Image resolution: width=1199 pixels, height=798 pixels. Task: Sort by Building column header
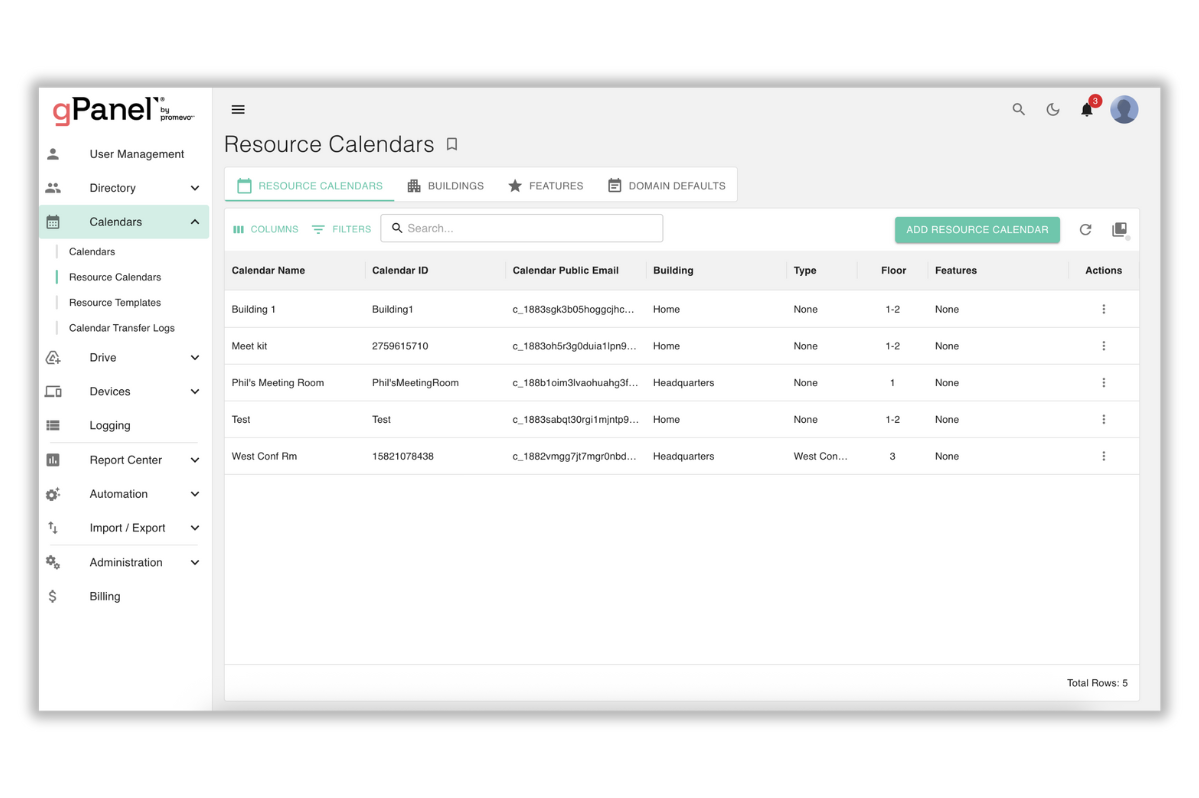tap(673, 271)
